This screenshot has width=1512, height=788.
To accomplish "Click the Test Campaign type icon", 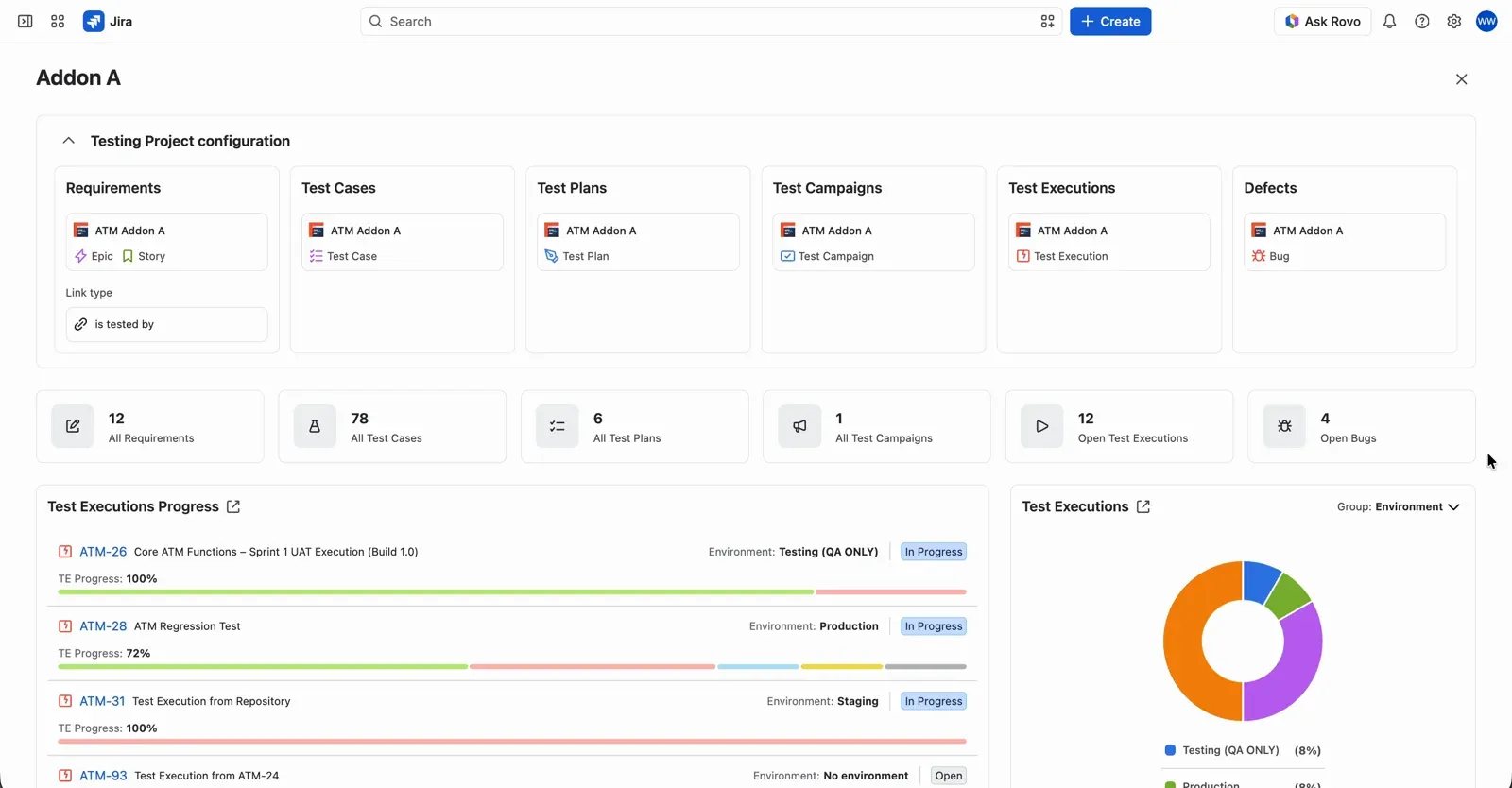I will (x=787, y=256).
